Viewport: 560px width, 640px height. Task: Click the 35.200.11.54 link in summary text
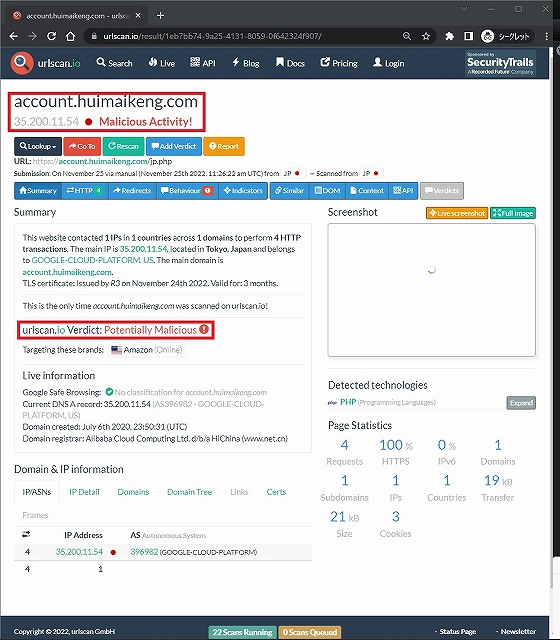[144, 249]
